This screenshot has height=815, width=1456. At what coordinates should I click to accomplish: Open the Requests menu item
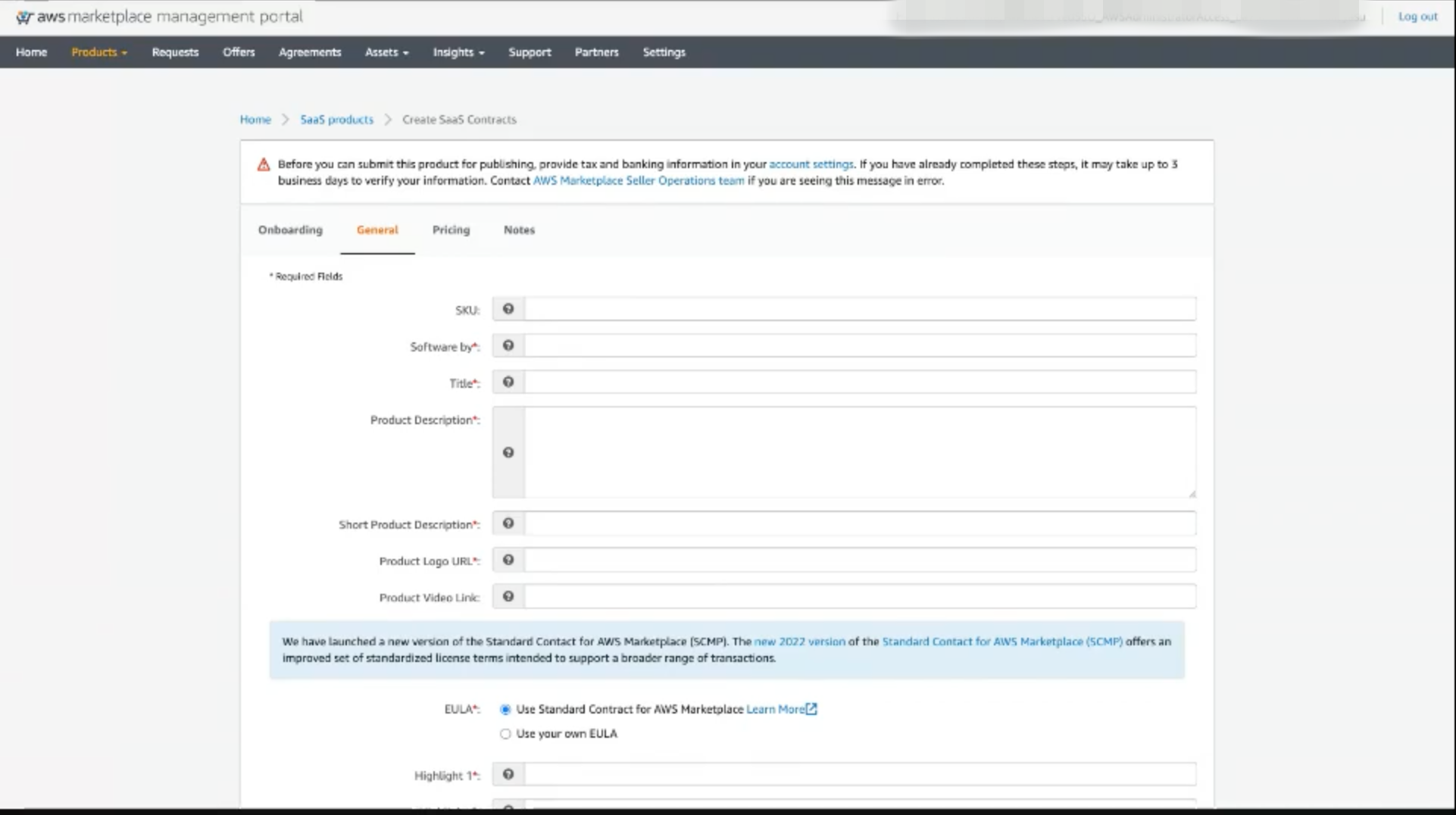tap(175, 52)
